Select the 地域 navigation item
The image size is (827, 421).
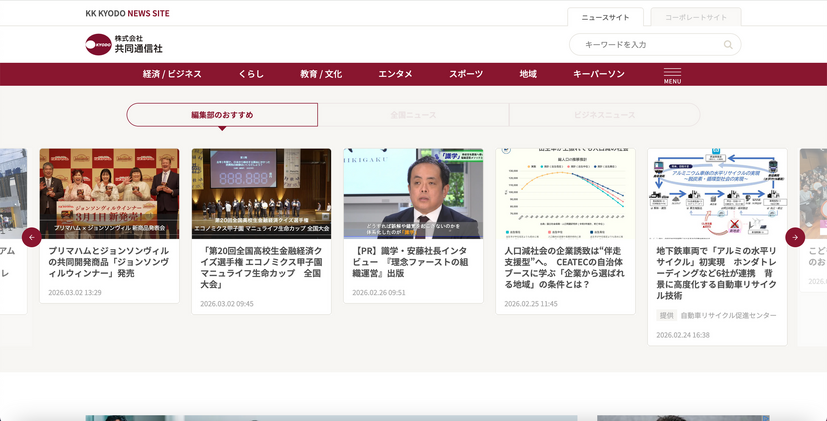[x=528, y=74]
